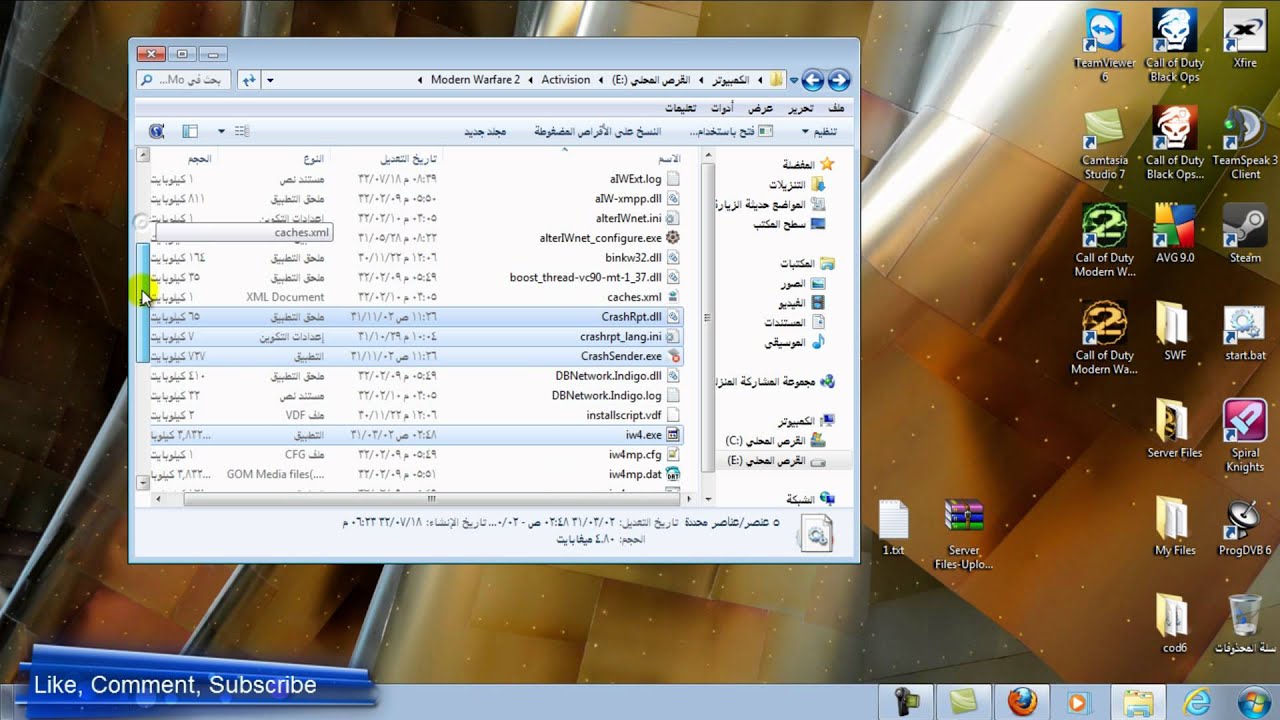This screenshot has width=1280, height=720.
Task: Select Desktop (سطح المكتب) in the navigation pane
Action: (x=790, y=224)
